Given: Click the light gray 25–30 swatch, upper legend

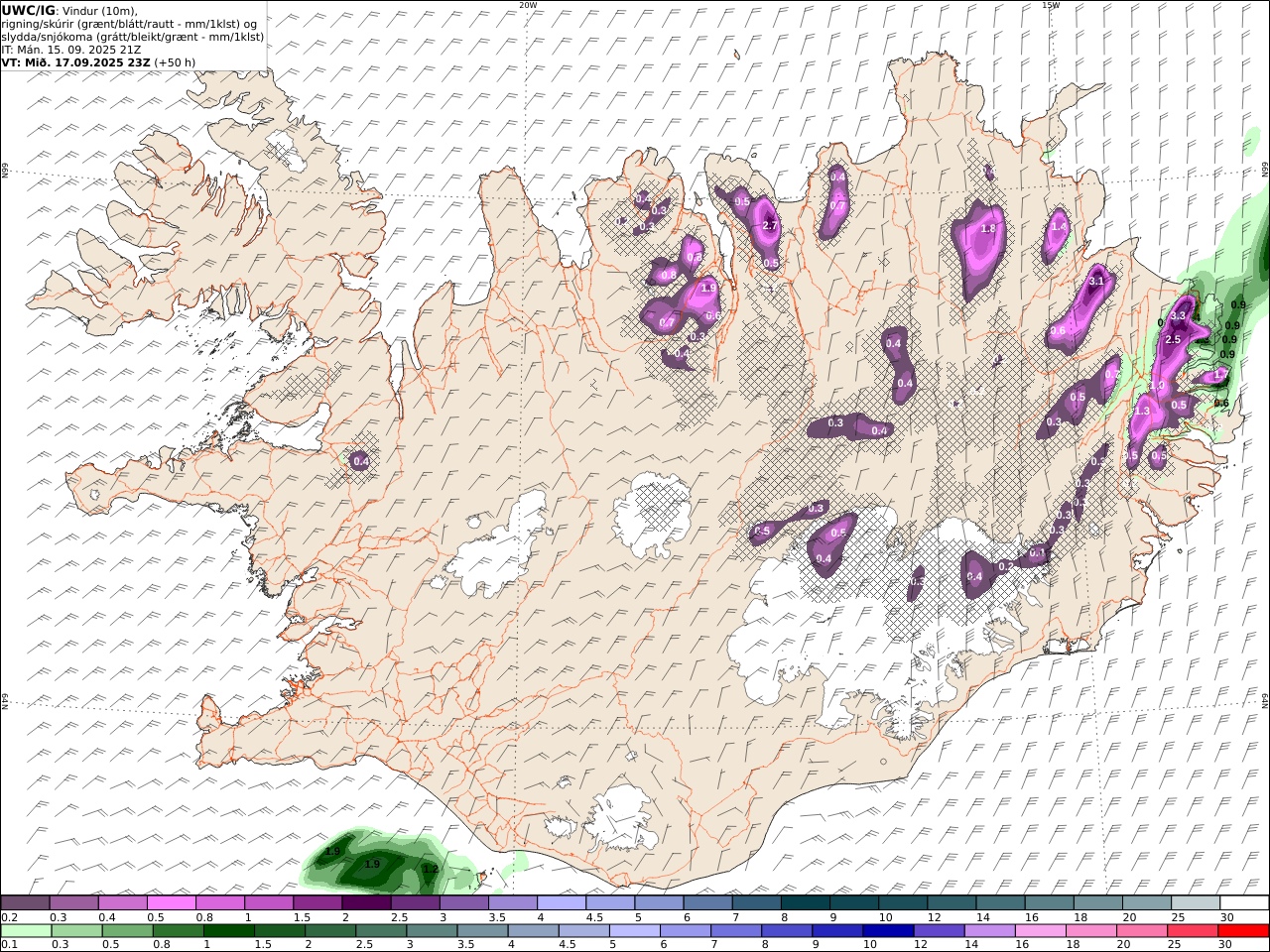Looking at the screenshot, I should coord(1196,903).
